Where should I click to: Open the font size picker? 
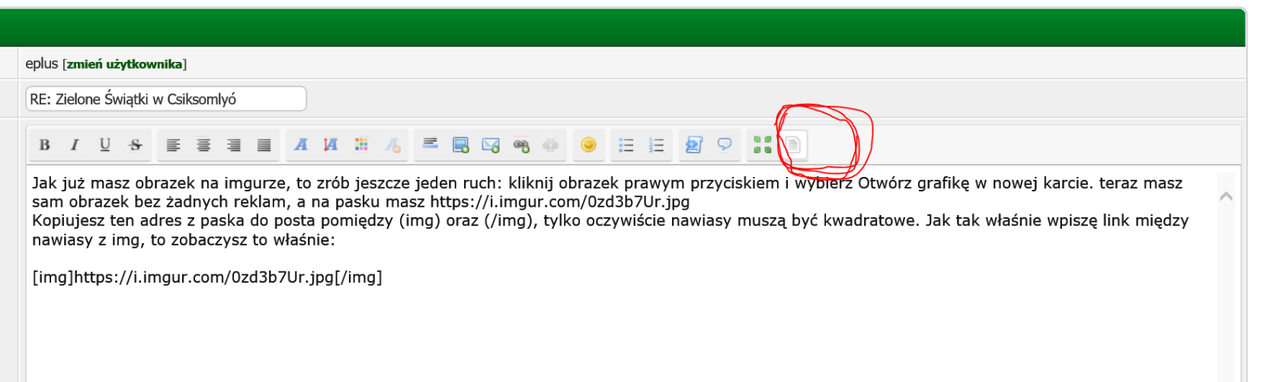click(x=331, y=145)
